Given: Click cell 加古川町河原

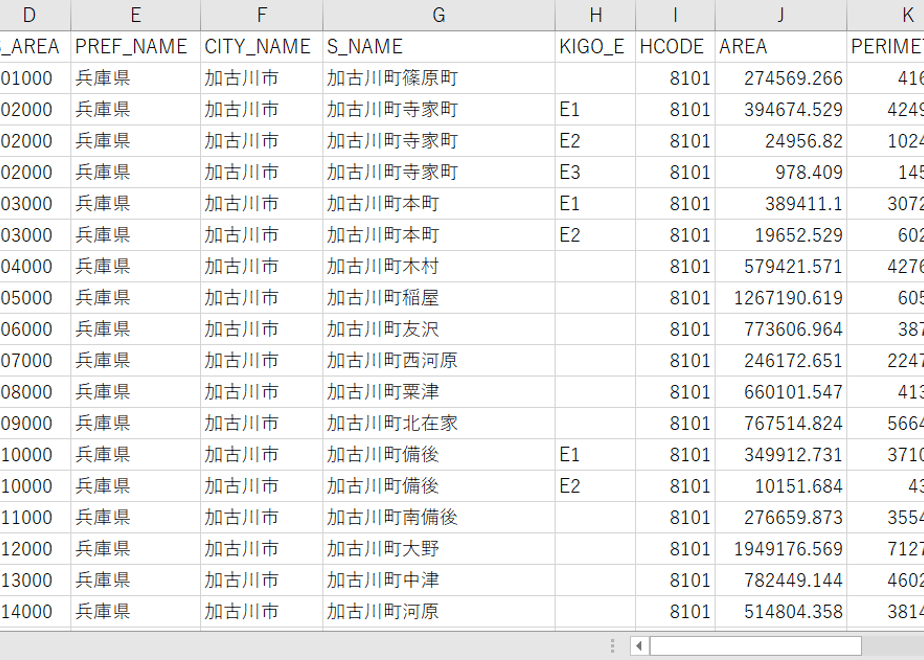Looking at the screenshot, I should tap(439, 611).
